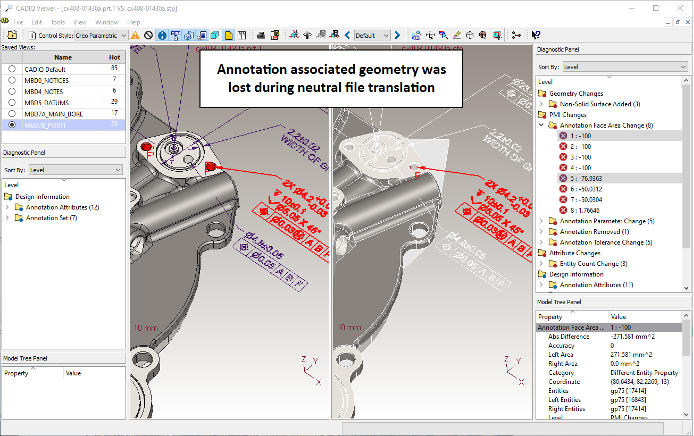Viewport: 694px width, 436px height.
Task: Open the Default view dropdown in toolbar
Action: pyautogui.click(x=372, y=35)
